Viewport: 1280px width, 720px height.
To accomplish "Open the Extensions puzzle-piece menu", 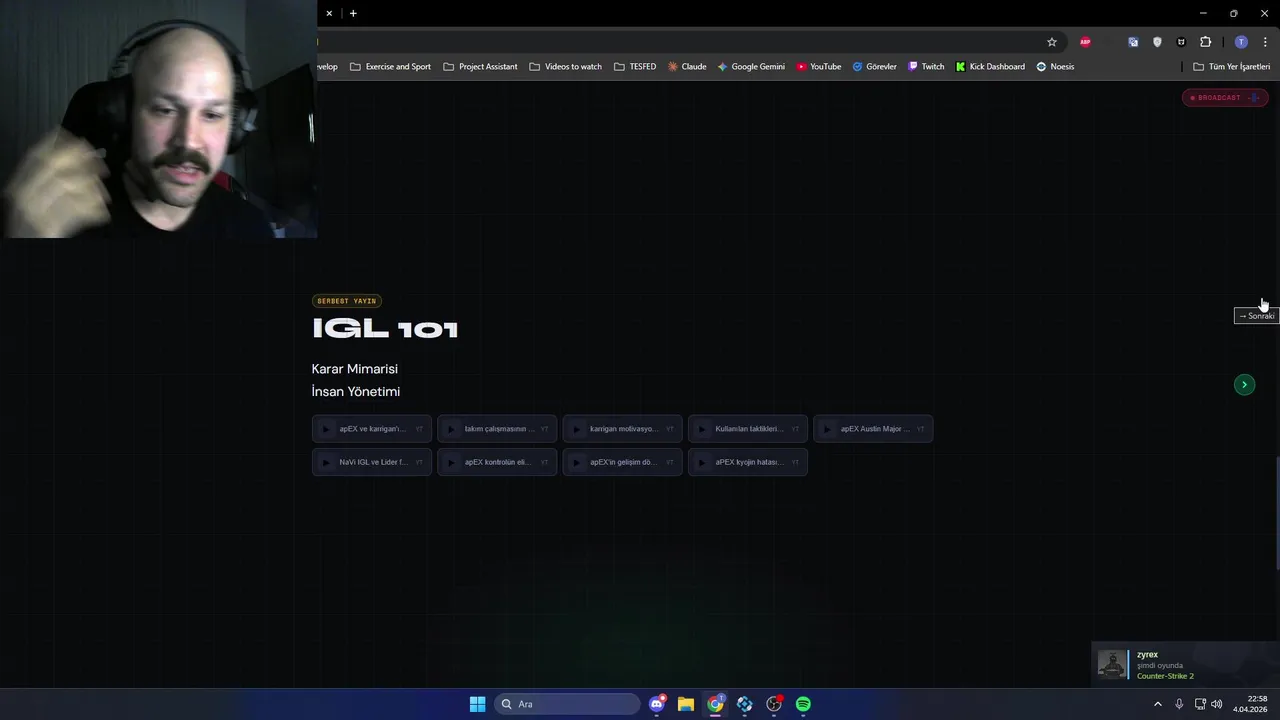I will (1205, 42).
